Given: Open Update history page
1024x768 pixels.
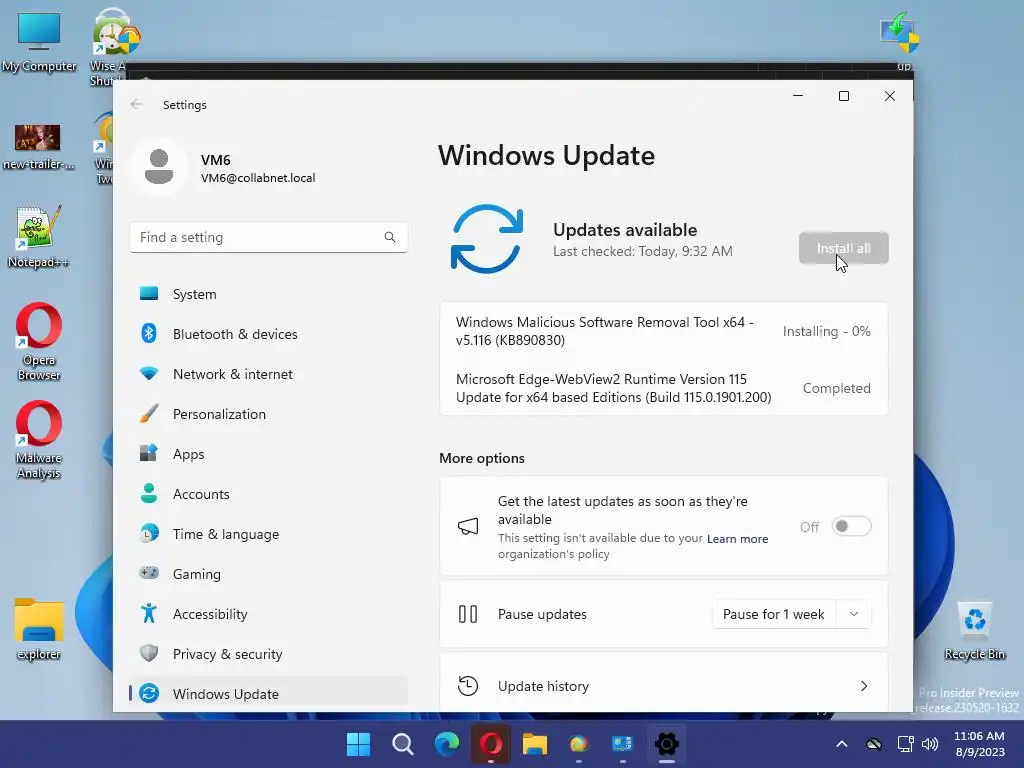Looking at the screenshot, I should coord(664,686).
